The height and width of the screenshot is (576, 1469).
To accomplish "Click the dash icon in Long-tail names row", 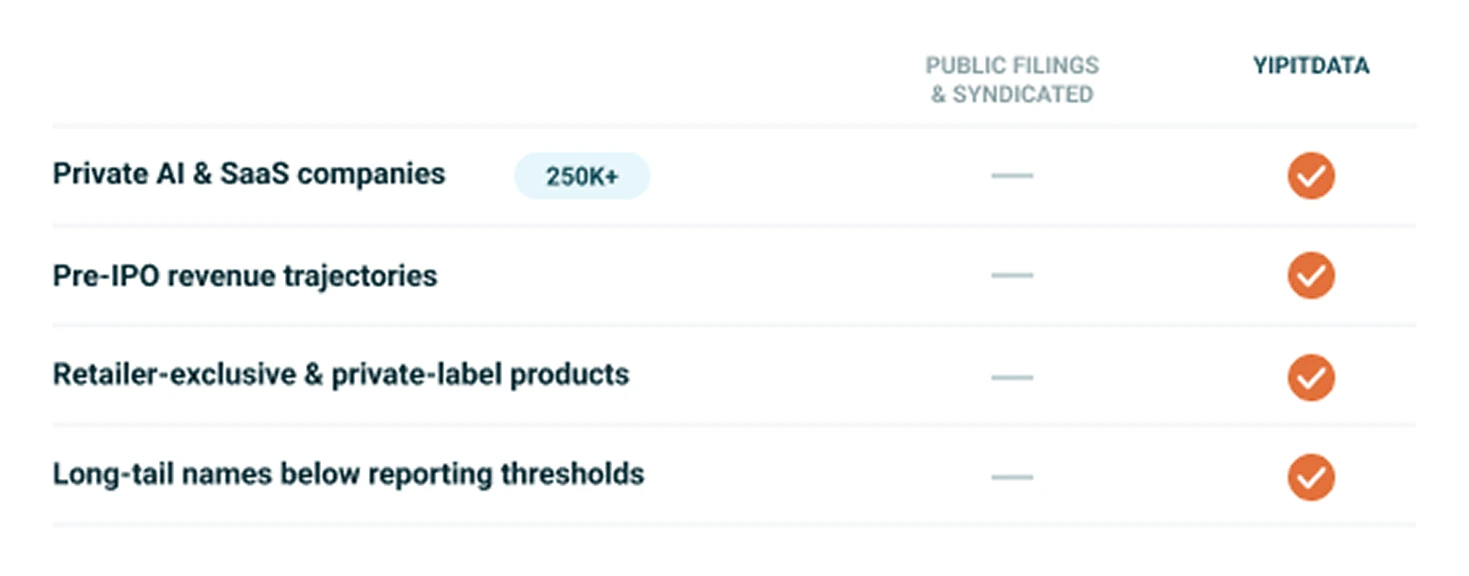I will pos(1012,477).
